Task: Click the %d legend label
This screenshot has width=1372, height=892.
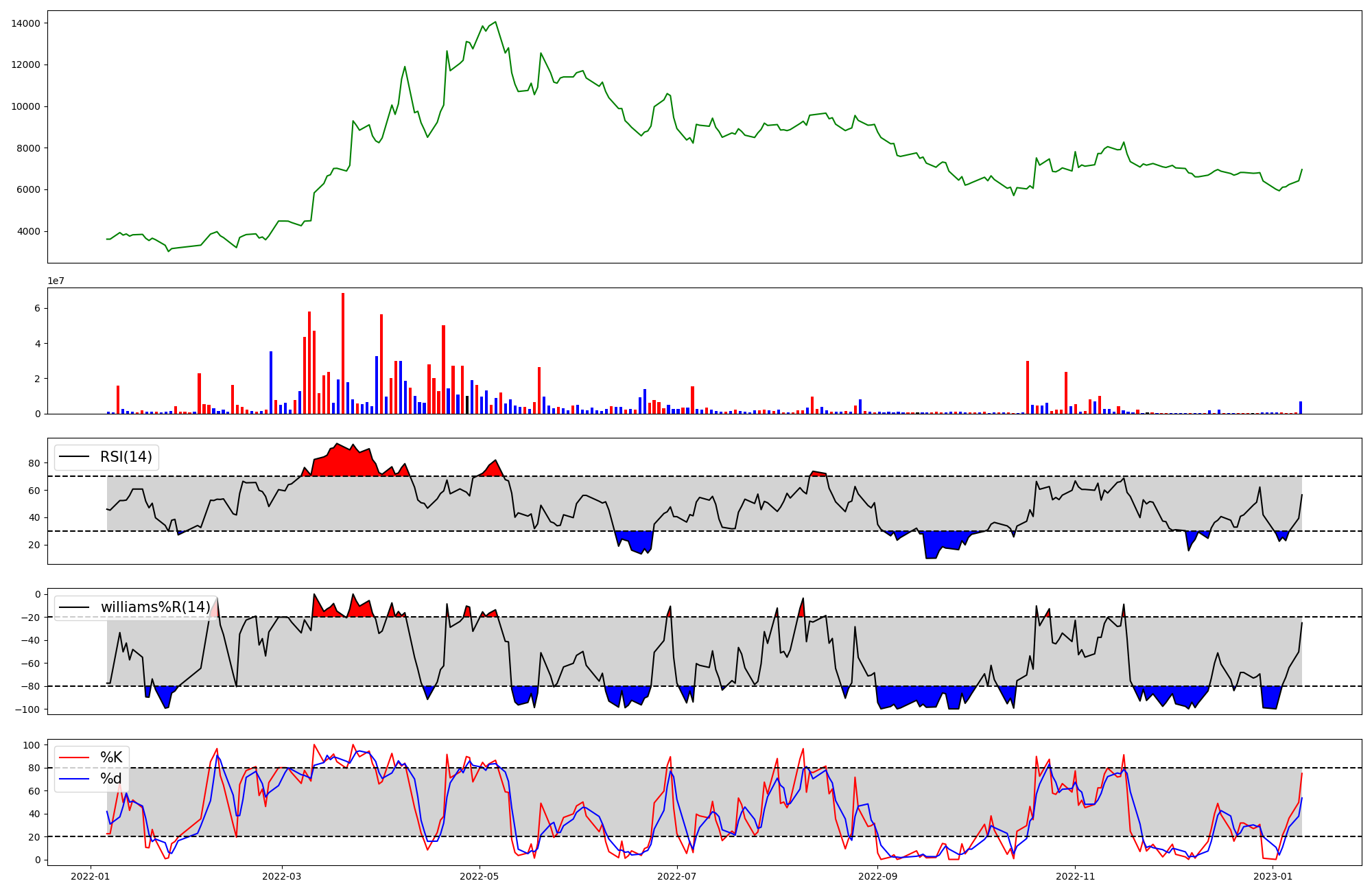Action: point(111,779)
